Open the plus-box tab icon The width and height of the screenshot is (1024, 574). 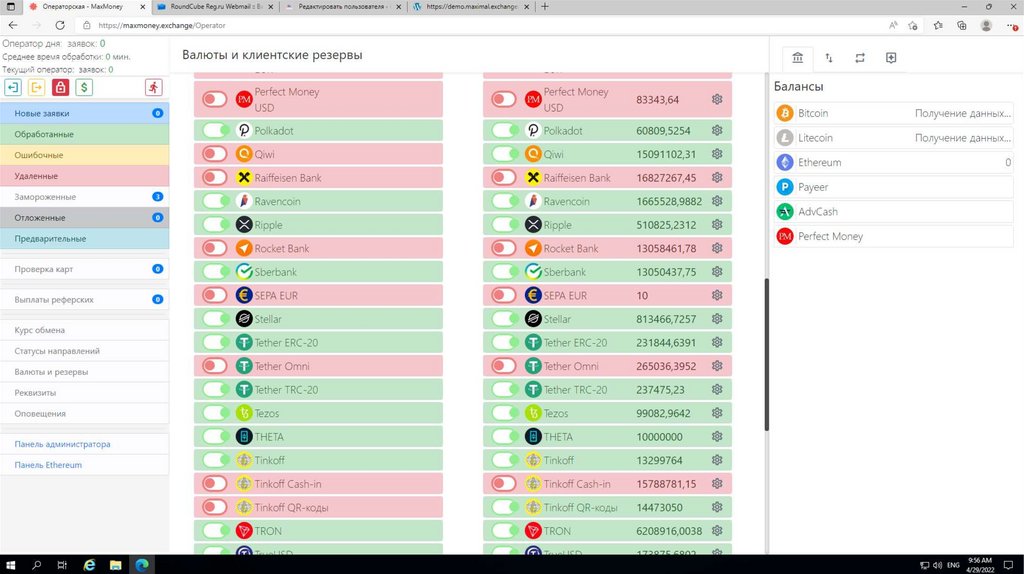(x=891, y=58)
